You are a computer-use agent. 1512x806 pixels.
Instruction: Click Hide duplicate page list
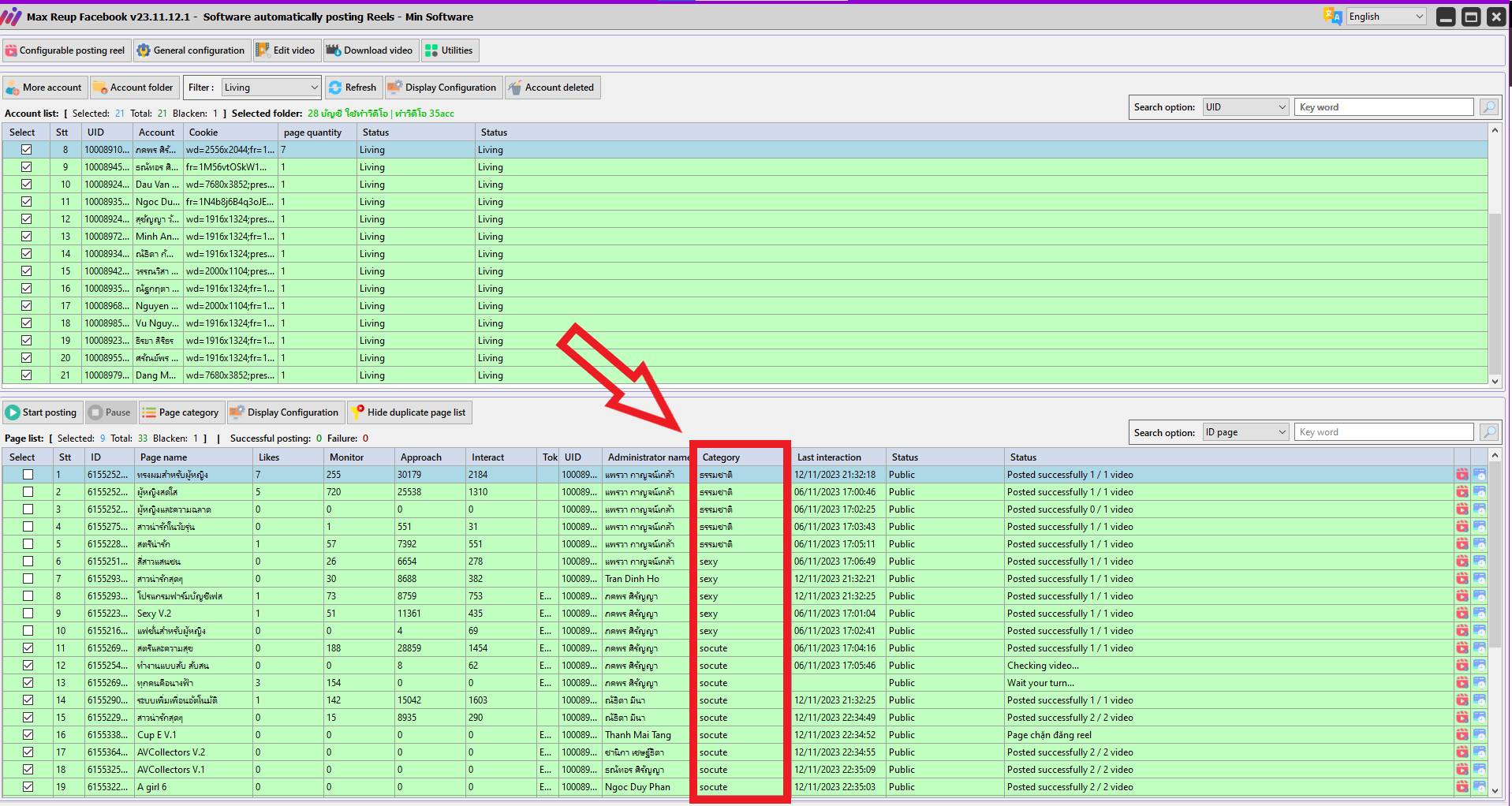pyautogui.click(x=409, y=412)
